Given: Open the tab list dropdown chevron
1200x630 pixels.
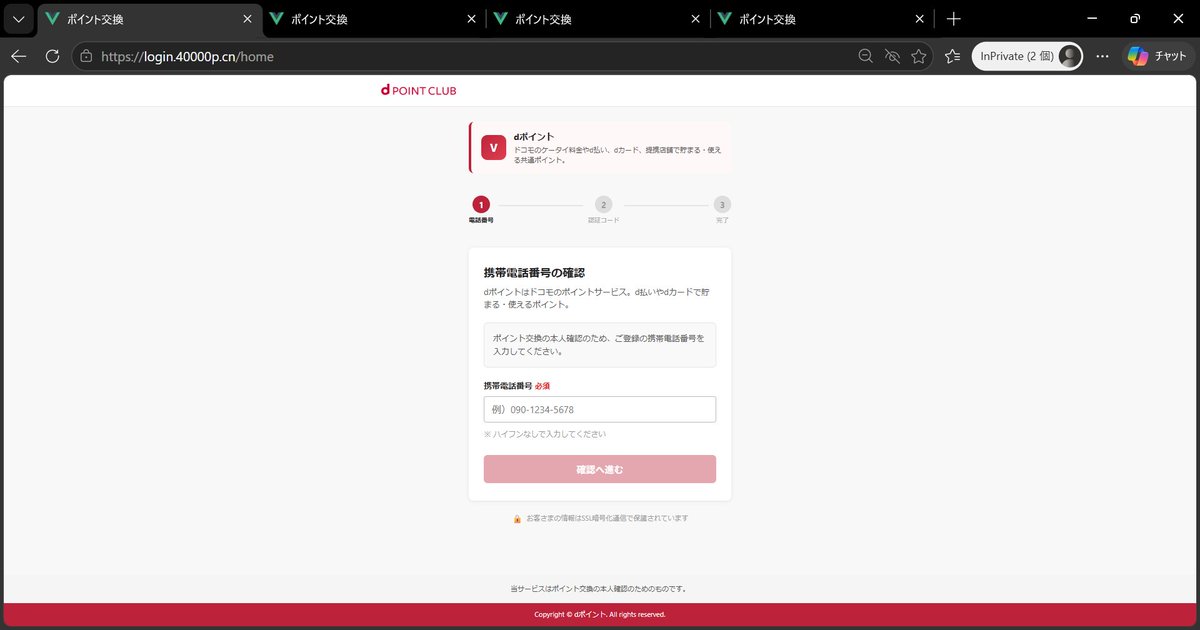Looking at the screenshot, I should 18,19.
